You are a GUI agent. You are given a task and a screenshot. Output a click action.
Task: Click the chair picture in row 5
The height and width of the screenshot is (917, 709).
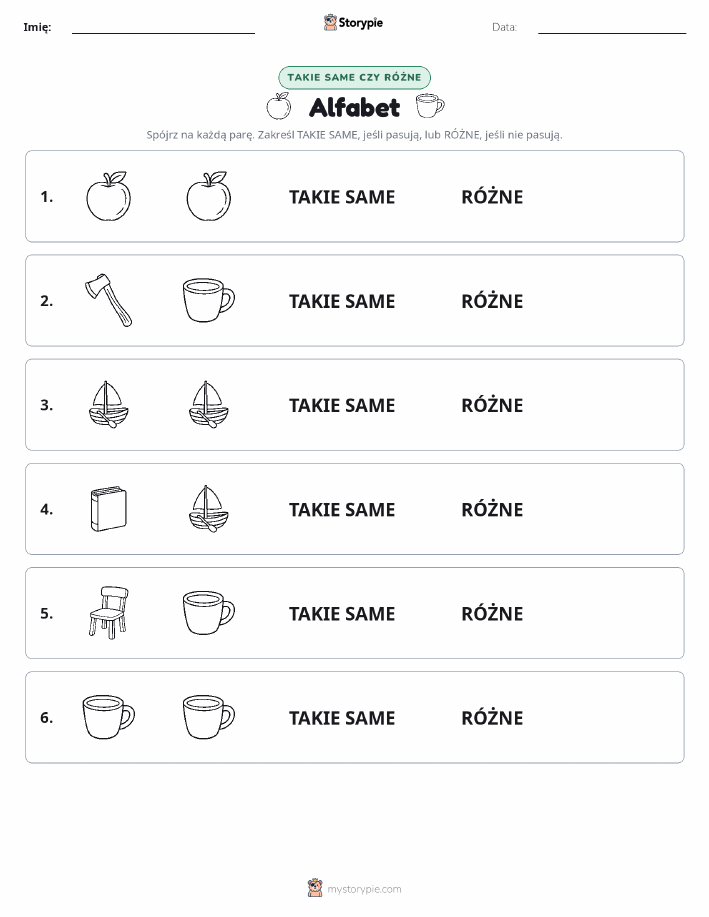(x=109, y=612)
